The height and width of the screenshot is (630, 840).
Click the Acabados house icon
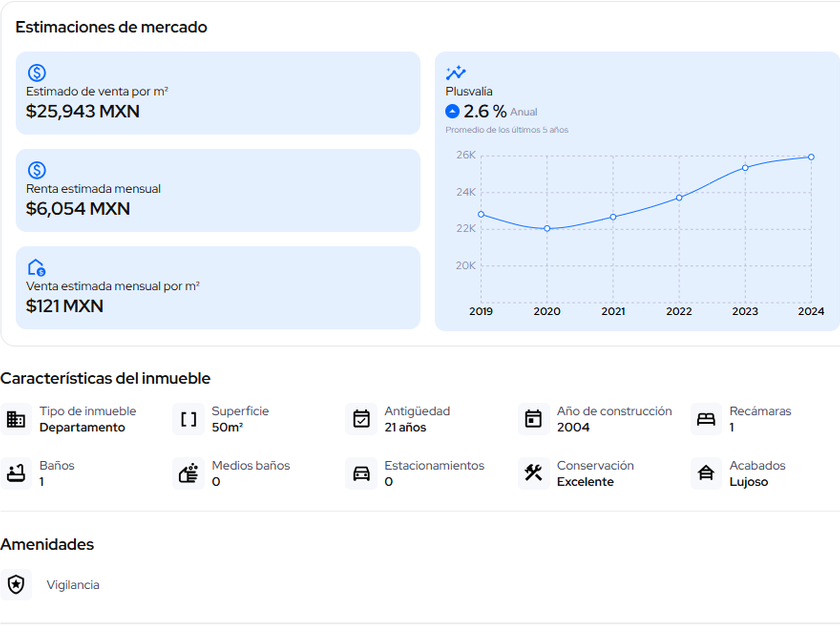click(706, 473)
